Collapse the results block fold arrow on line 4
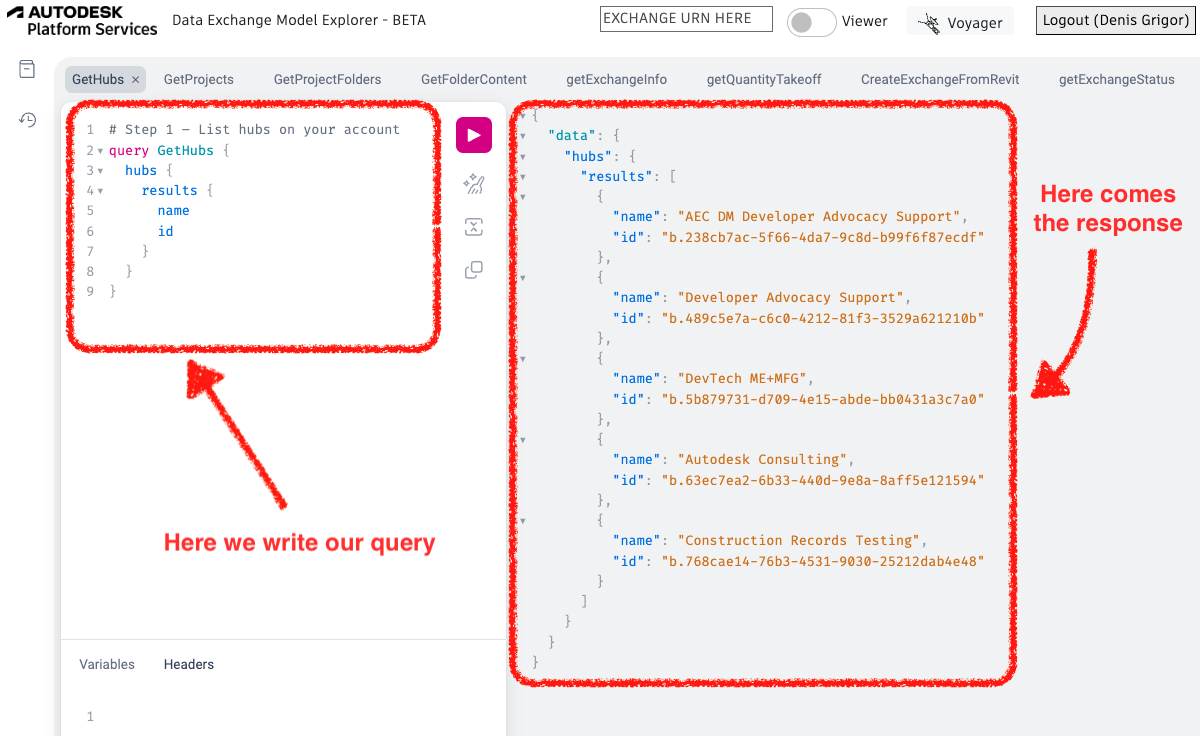 point(100,191)
